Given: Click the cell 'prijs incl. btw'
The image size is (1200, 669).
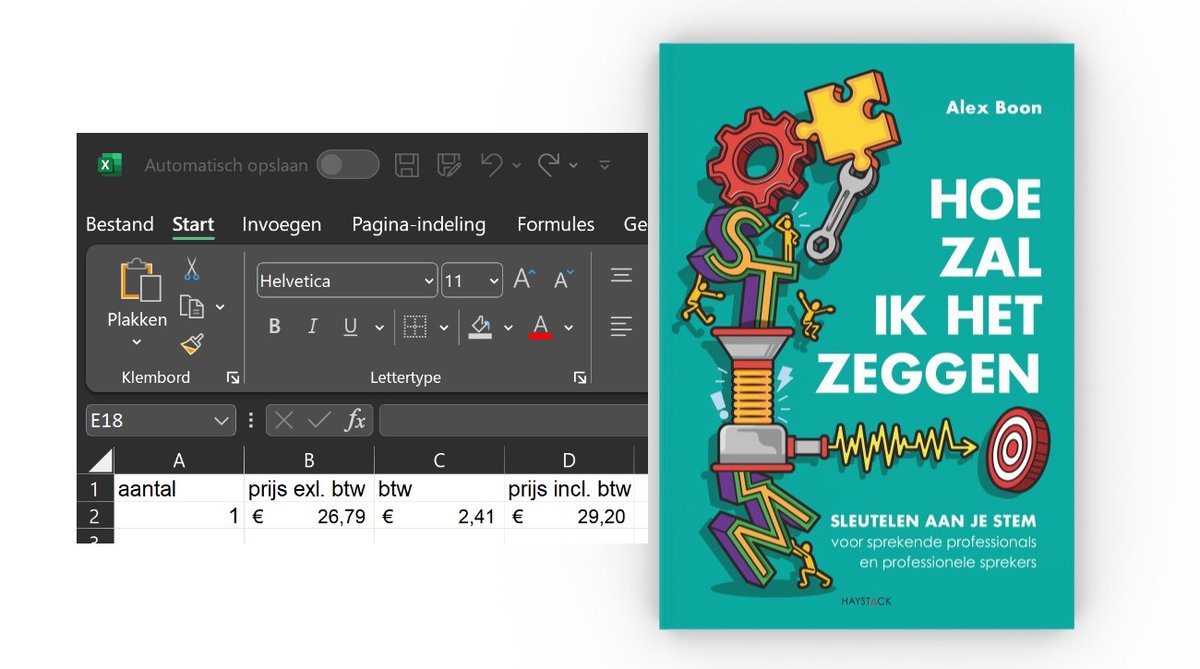Looking at the screenshot, I should [569, 489].
